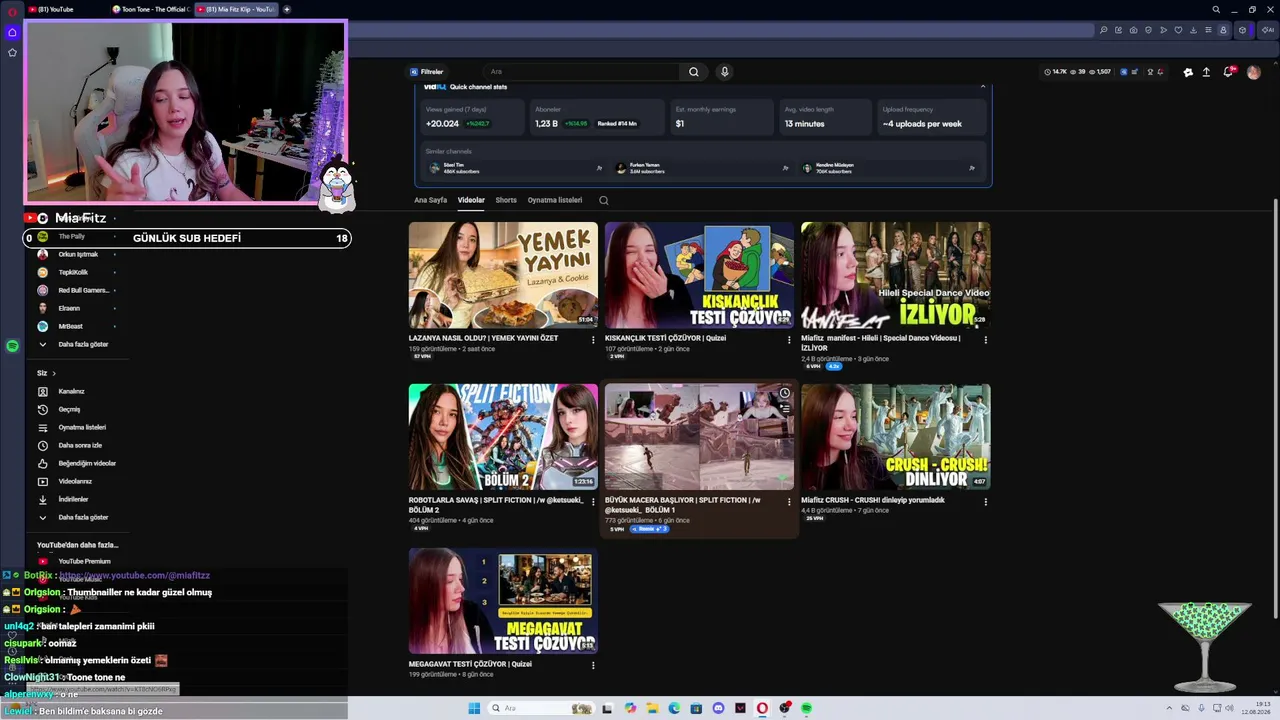Open the Oynatma listeleri channel tab

coord(555,200)
